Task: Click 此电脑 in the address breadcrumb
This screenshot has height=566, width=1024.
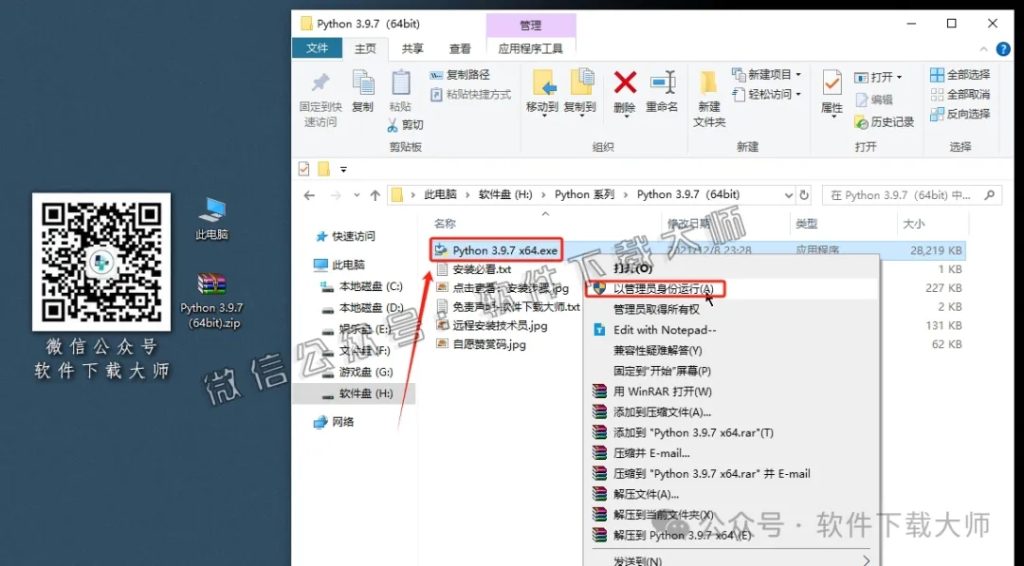Action: click(440, 195)
